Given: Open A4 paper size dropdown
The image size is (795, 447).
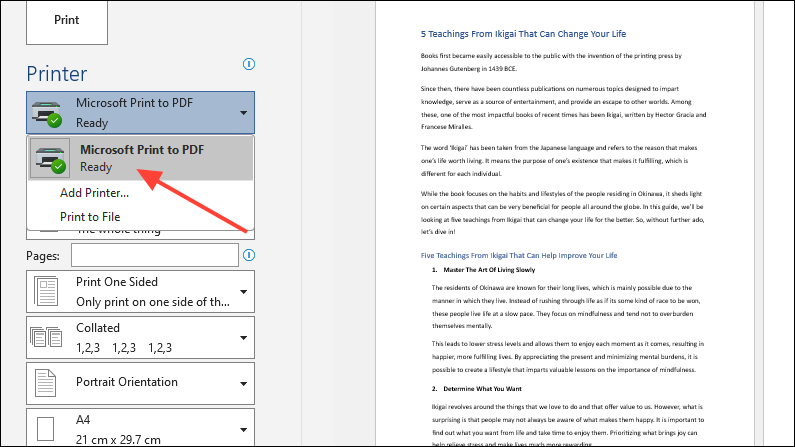Looking at the screenshot, I should coord(140,428).
